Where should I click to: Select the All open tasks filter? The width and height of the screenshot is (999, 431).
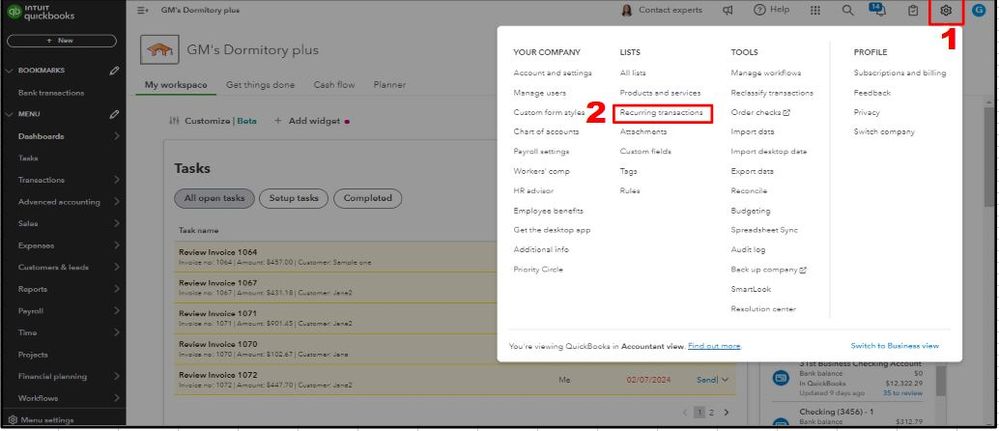[214, 198]
